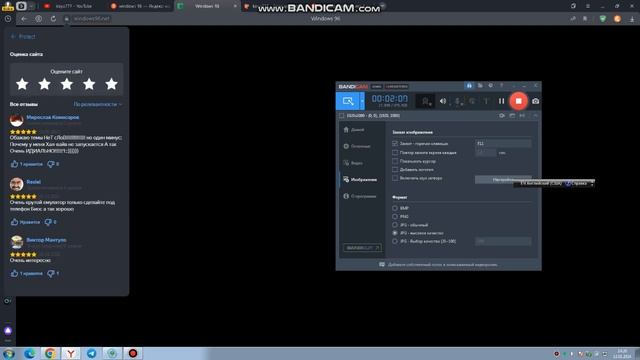
Task: Click the F11 hotkey input field
Action: [503, 144]
